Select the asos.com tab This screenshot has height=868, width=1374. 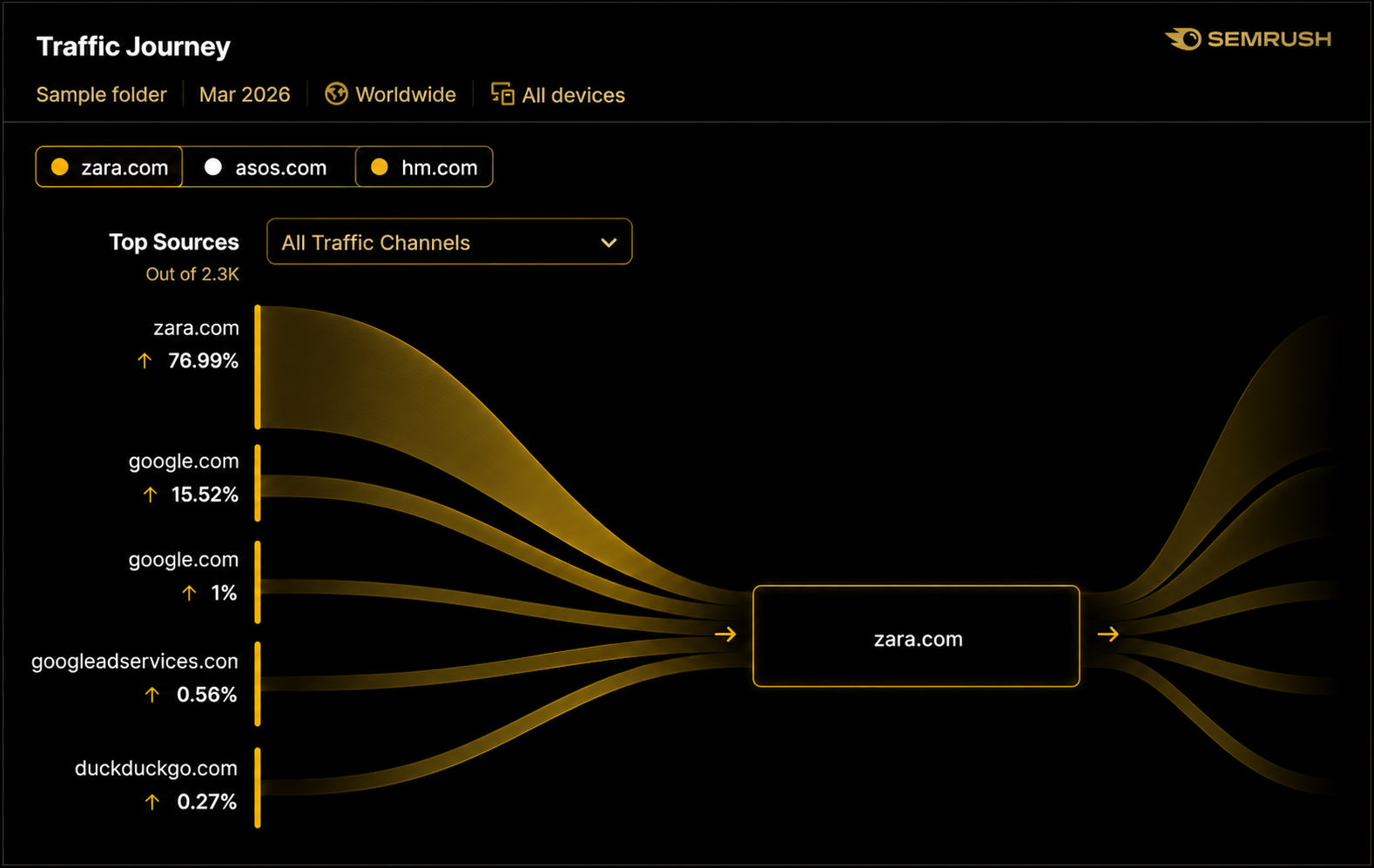tap(269, 167)
